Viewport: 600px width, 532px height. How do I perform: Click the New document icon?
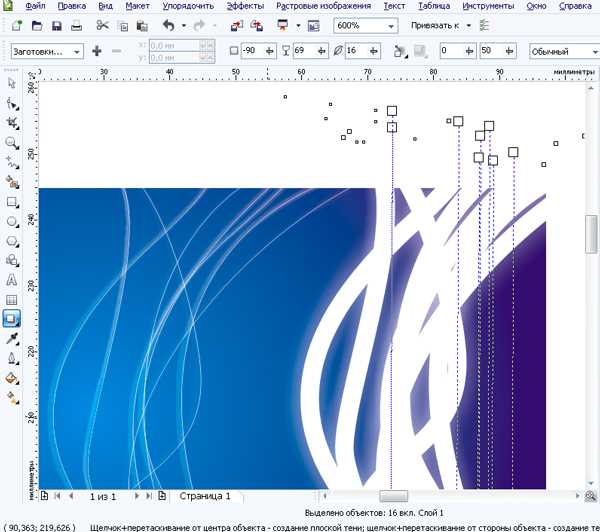point(17,26)
